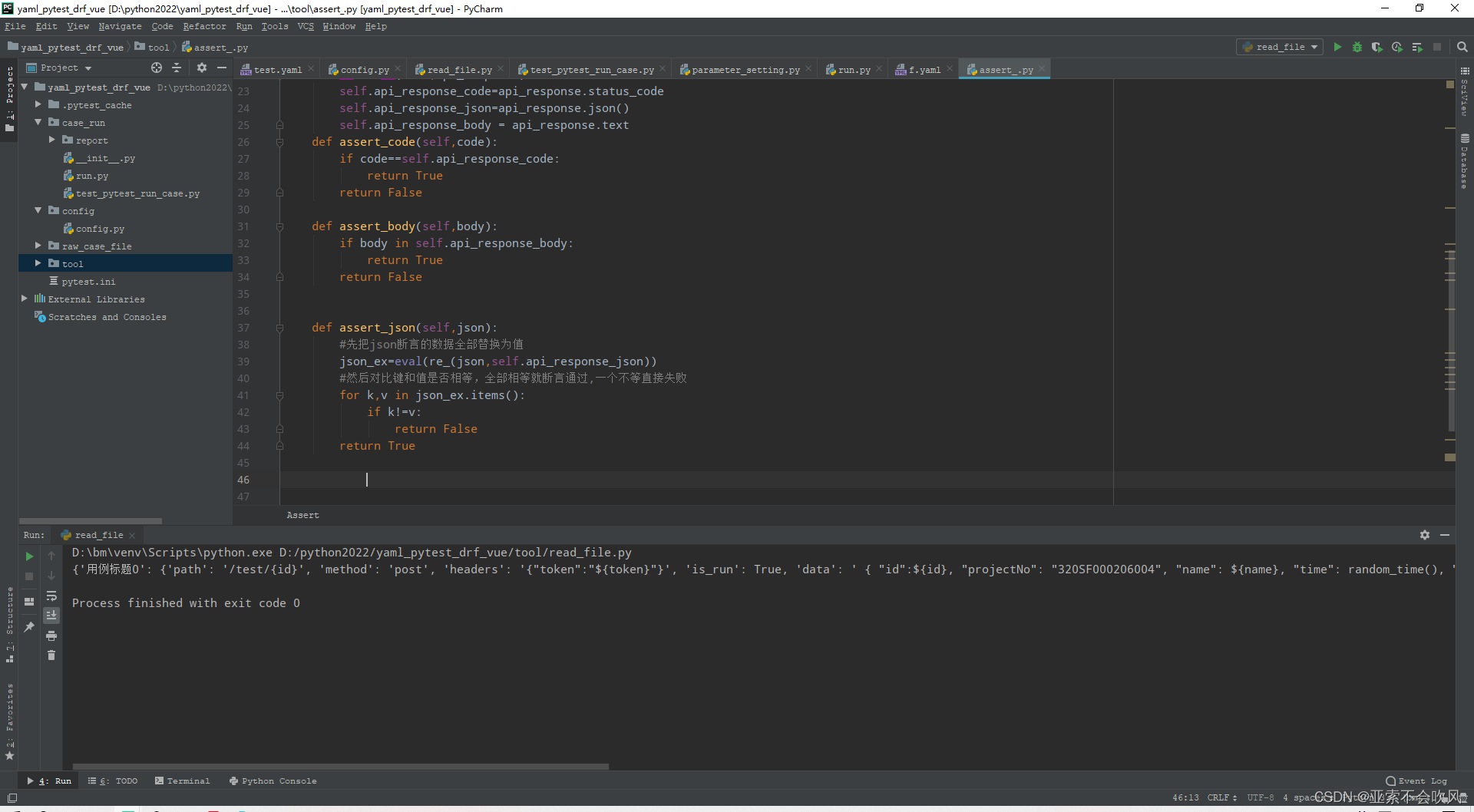The width and height of the screenshot is (1474, 812).
Task: Expand the tool folder
Action: (x=38, y=263)
